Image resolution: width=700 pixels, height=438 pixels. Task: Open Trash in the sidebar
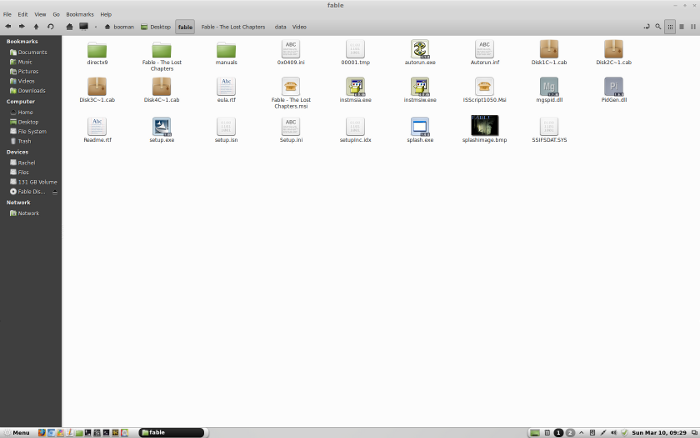(x=21, y=141)
